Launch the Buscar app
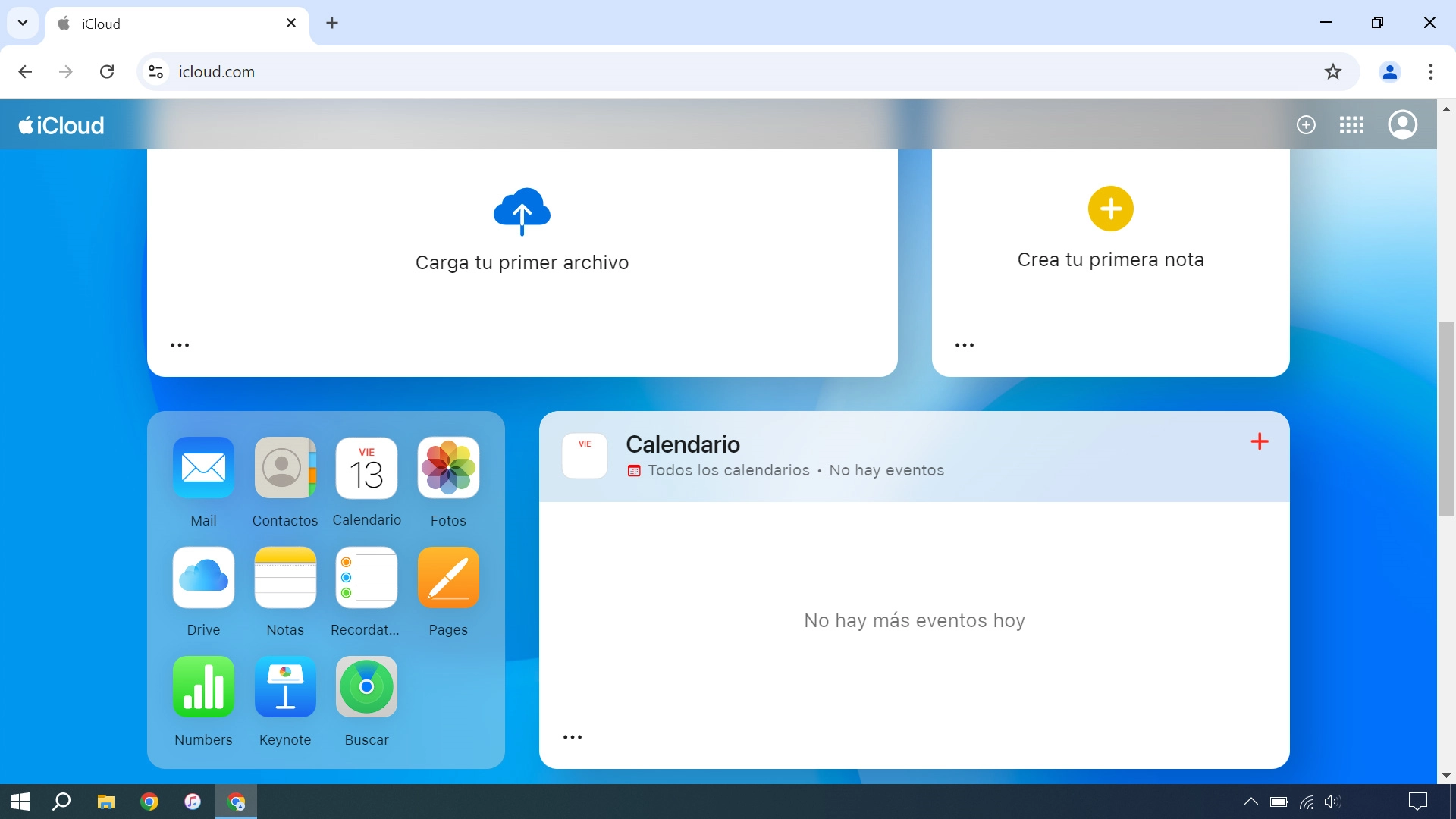1456x819 pixels. pyautogui.click(x=366, y=686)
